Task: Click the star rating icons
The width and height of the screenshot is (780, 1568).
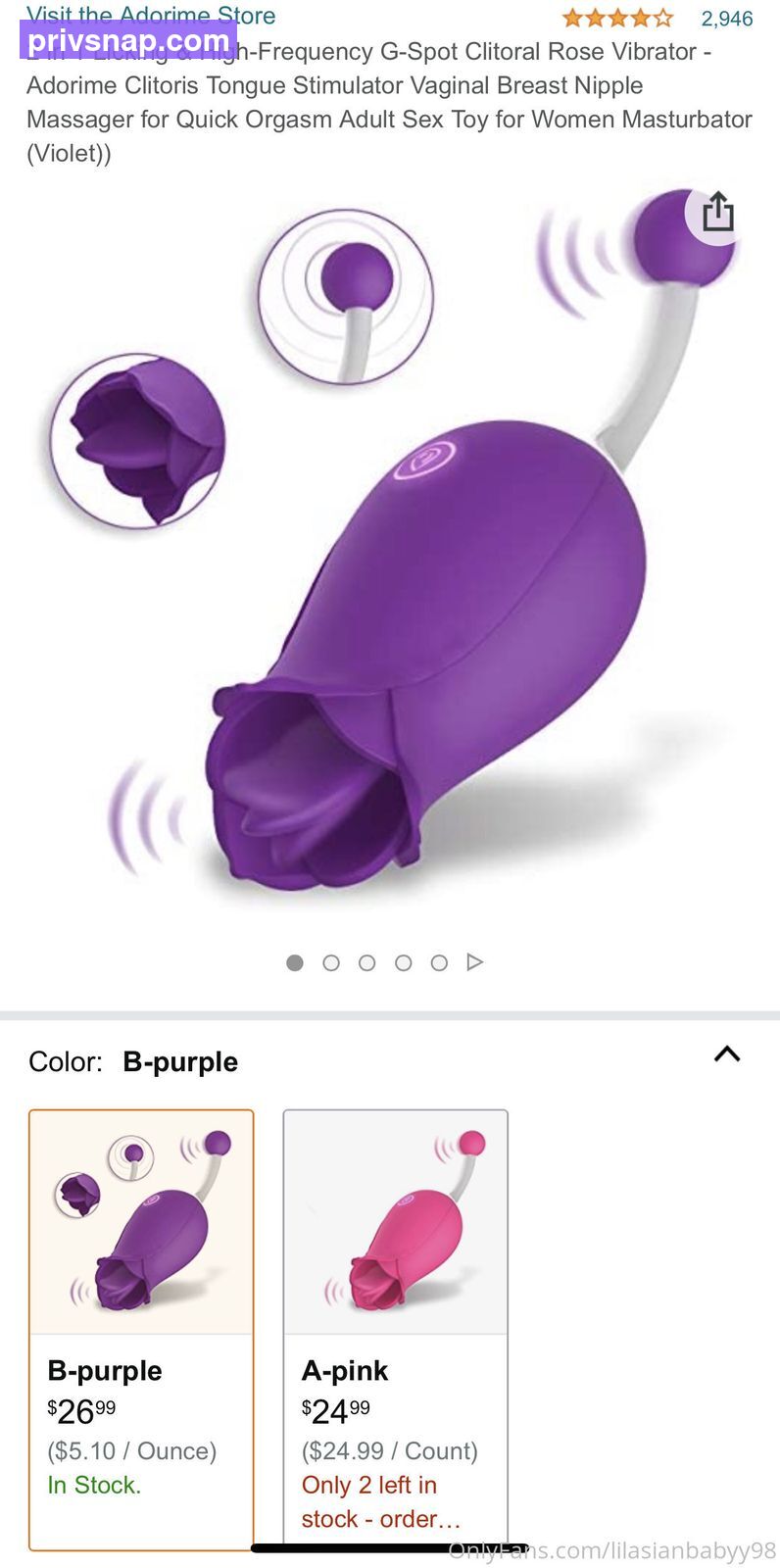Action: click(617, 18)
